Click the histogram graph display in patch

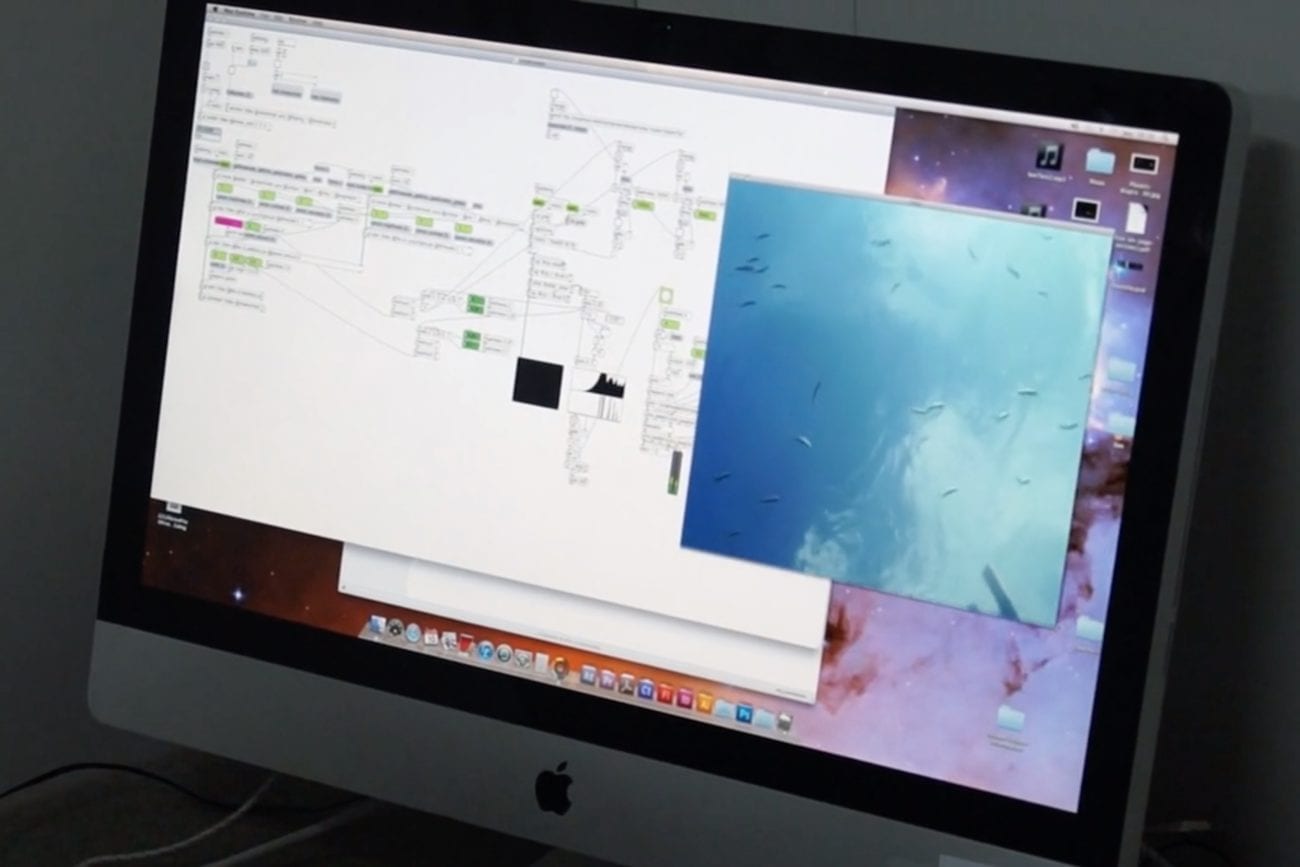597,396
